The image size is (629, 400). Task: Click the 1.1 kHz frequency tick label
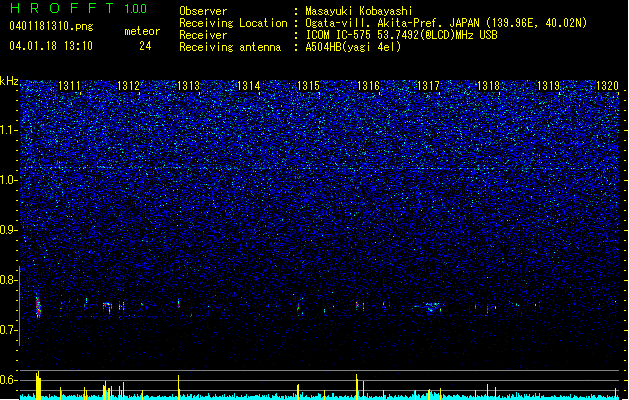tap(9, 130)
